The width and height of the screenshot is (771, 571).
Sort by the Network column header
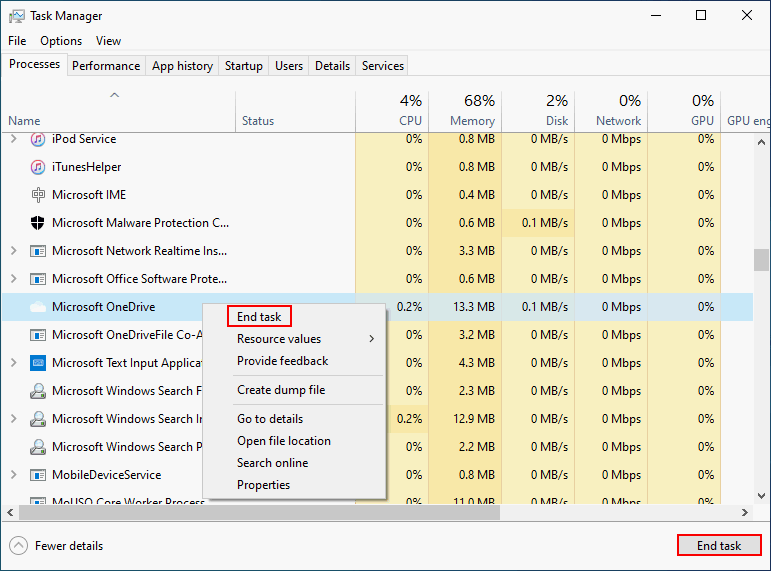click(x=611, y=112)
